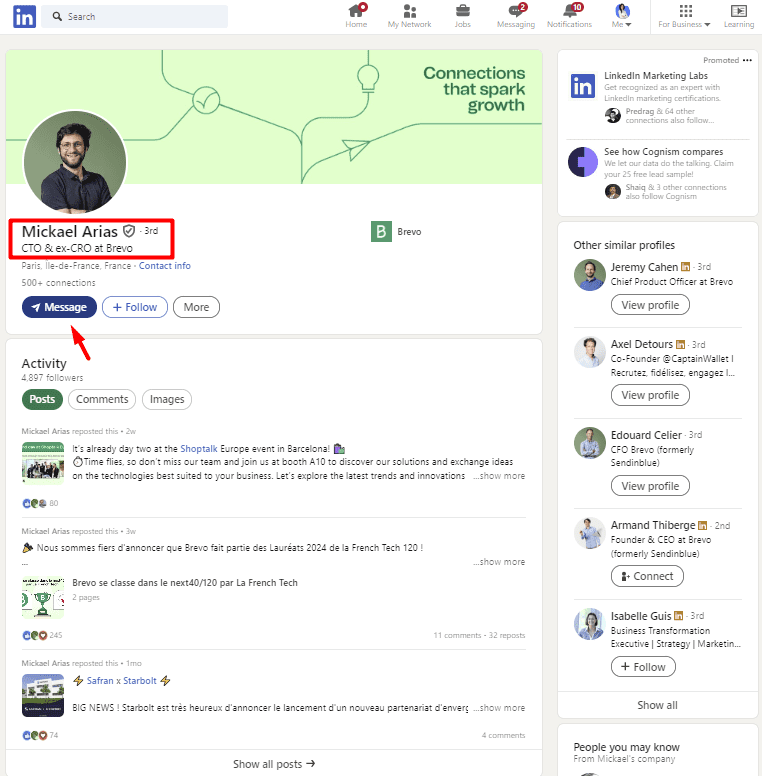Open Armand Thiberge's name link
This screenshot has height=776, width=762.
coord(653,525)
